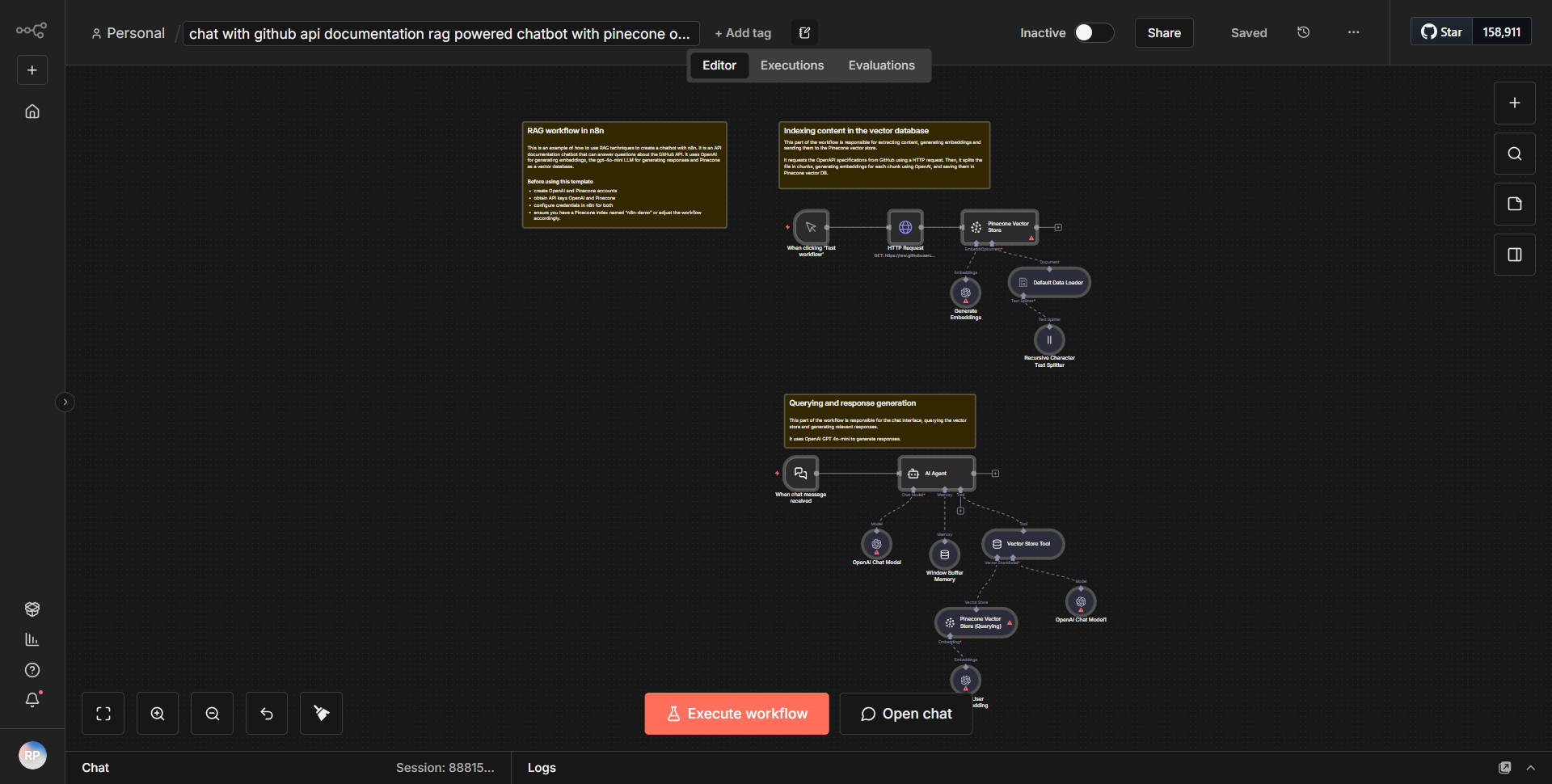This screenshot has height=784, width=1552.
Task: Add a sticky note to canvas
Action: (x=1514, y=204)
